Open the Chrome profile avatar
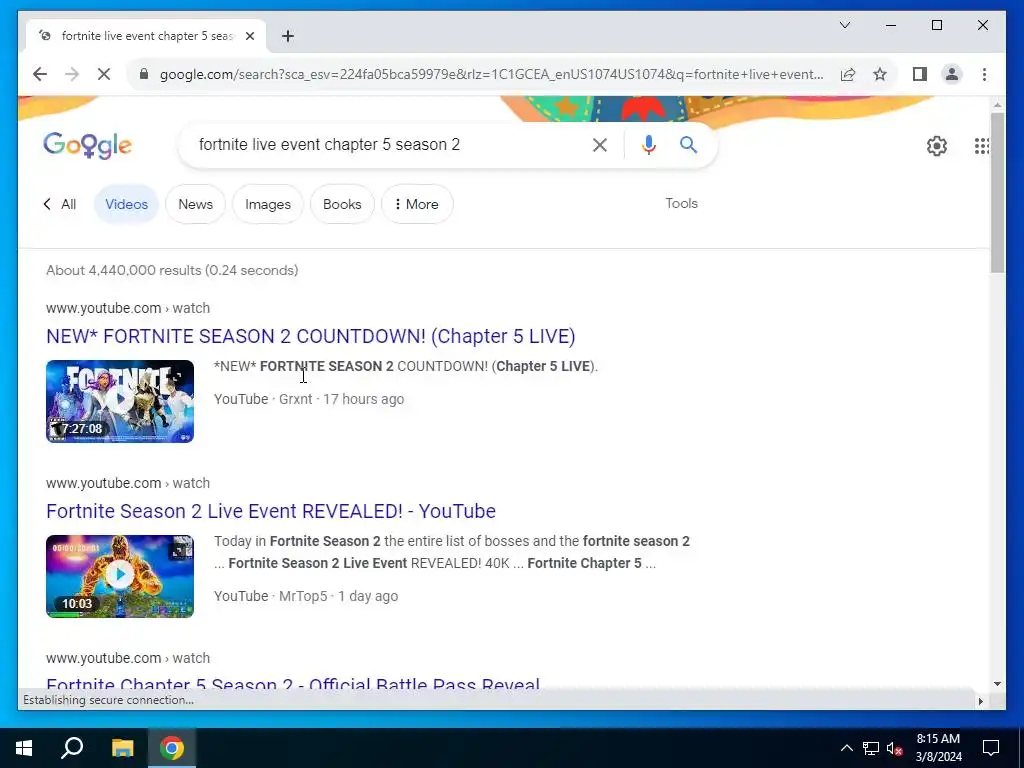The height and width of the screenshot is (768, 1024). [952, 74]
